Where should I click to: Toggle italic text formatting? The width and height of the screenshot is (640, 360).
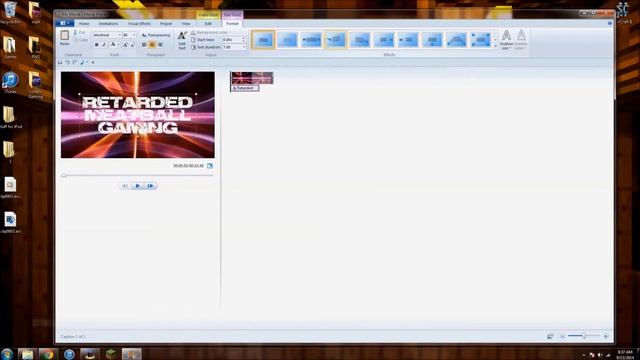pyautogui.click(x=104, y=44)
